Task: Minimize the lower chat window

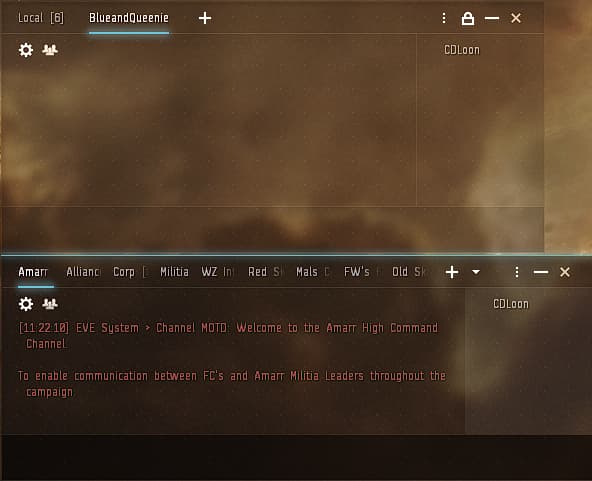Action: point(541,272)
